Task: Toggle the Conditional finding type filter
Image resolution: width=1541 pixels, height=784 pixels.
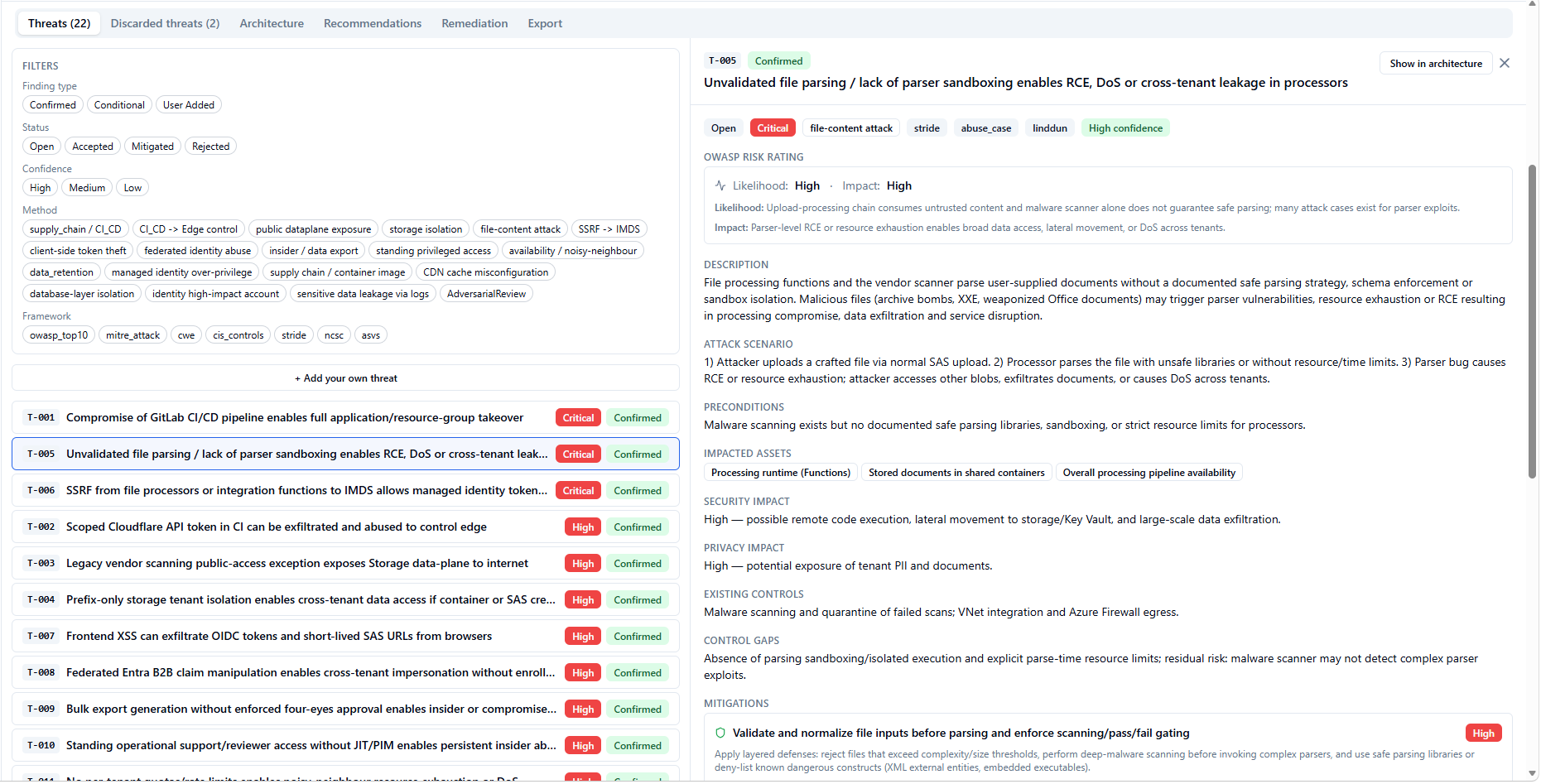Action: tap(119, 105)
